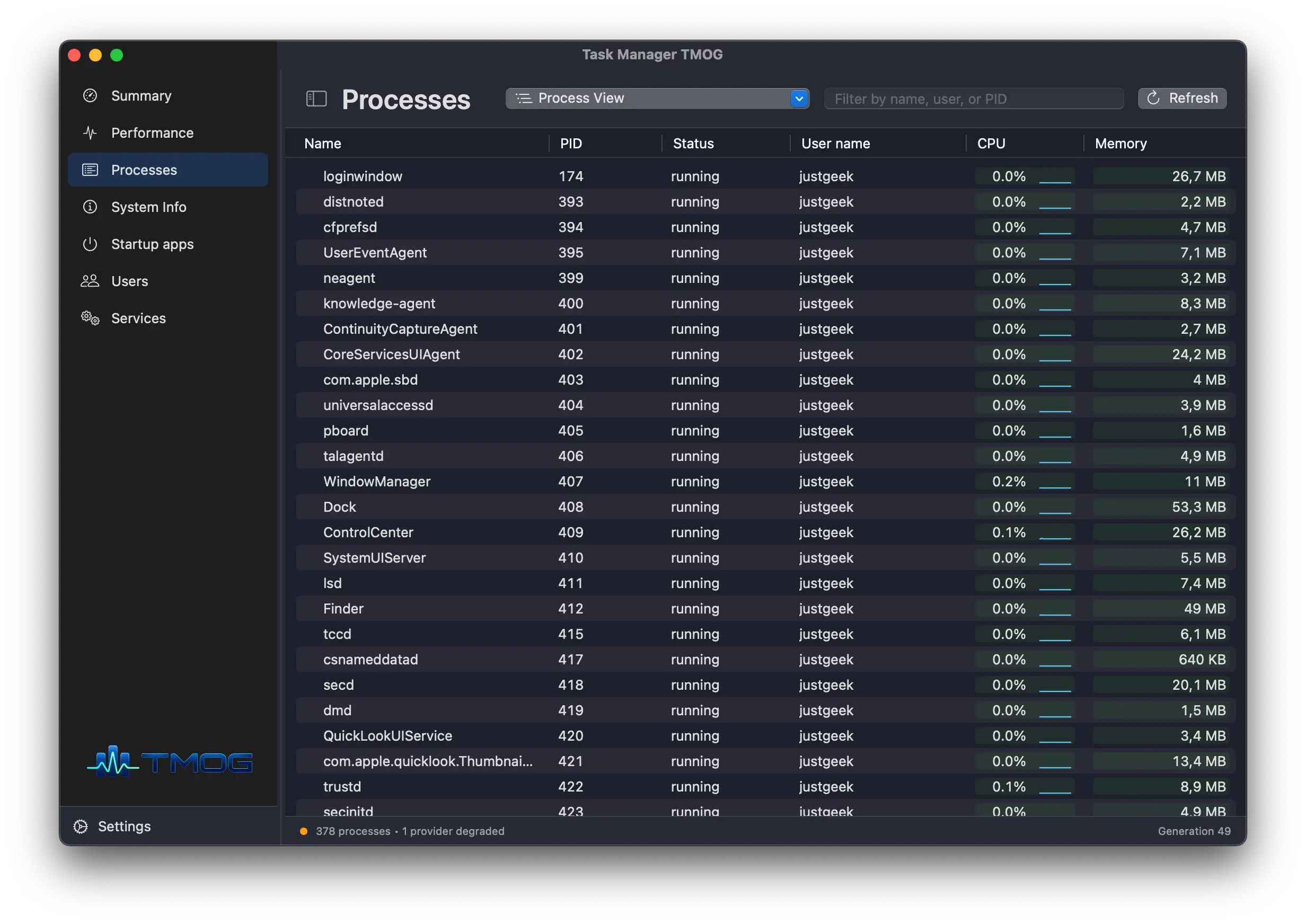
Task: Select the SystemUIServer process
Action: [x=765, y=557]
